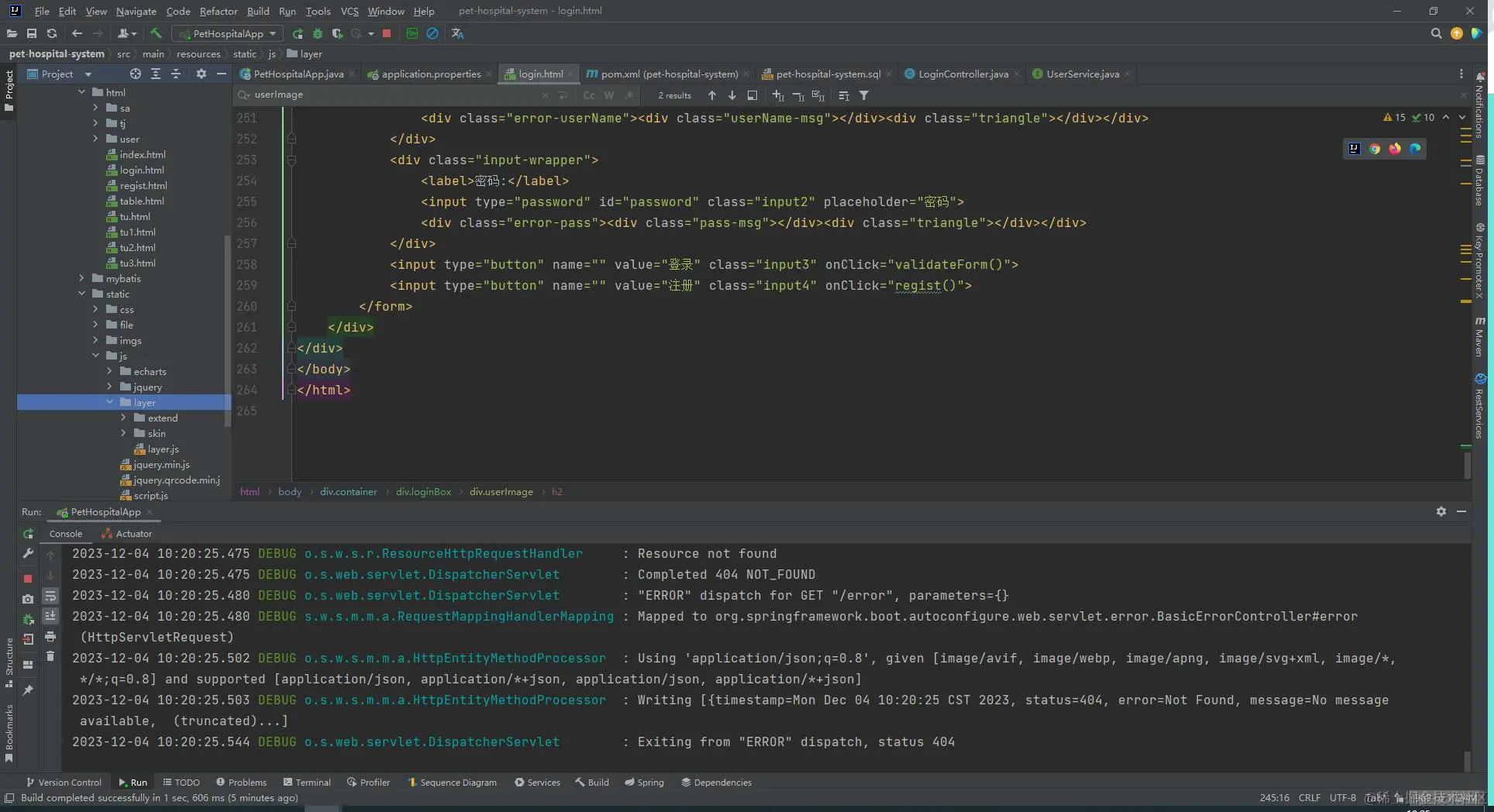Click the Build Project hammer icon
The width and height of the screenshot is (1494, 812).
tap(156, 33)
